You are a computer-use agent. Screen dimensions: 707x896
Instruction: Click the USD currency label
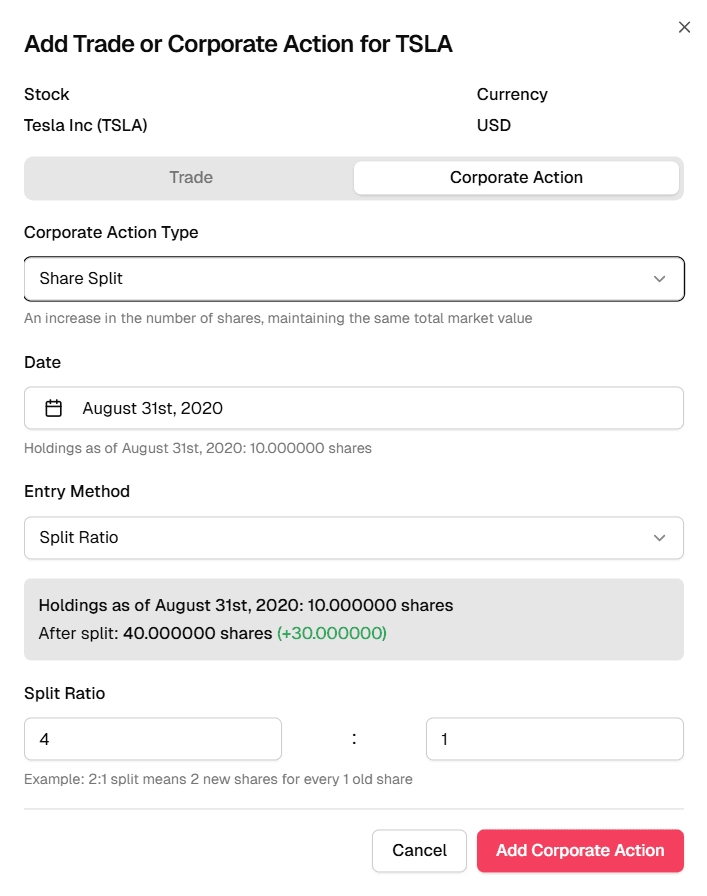coord(492,125)
